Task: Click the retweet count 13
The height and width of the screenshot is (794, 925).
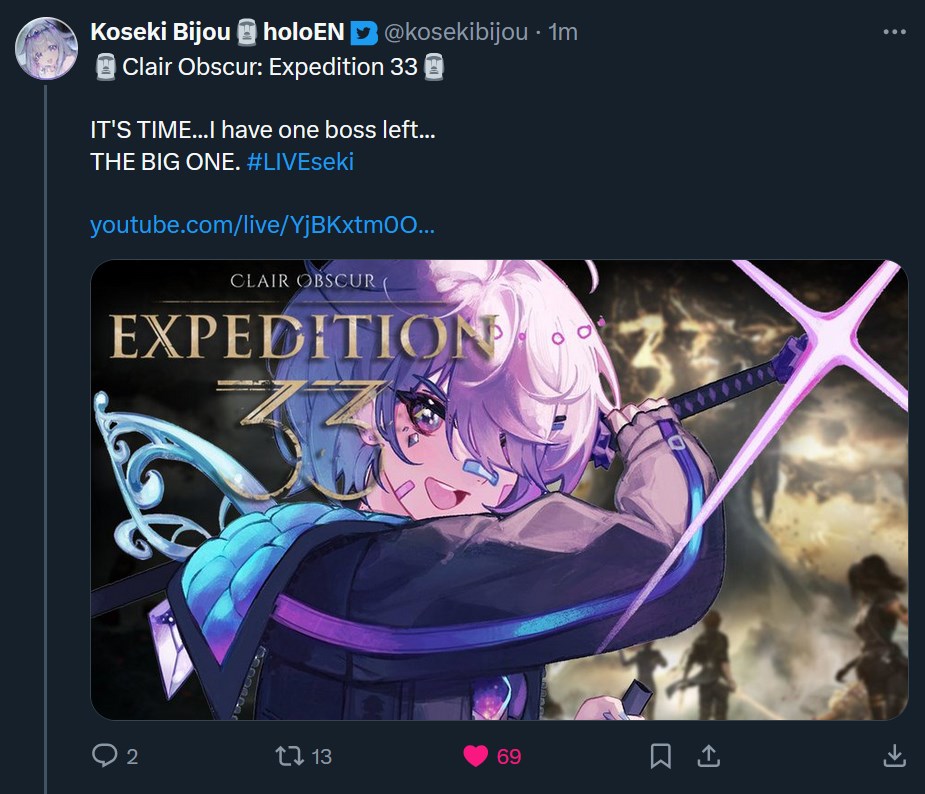Action: [322, 757]
